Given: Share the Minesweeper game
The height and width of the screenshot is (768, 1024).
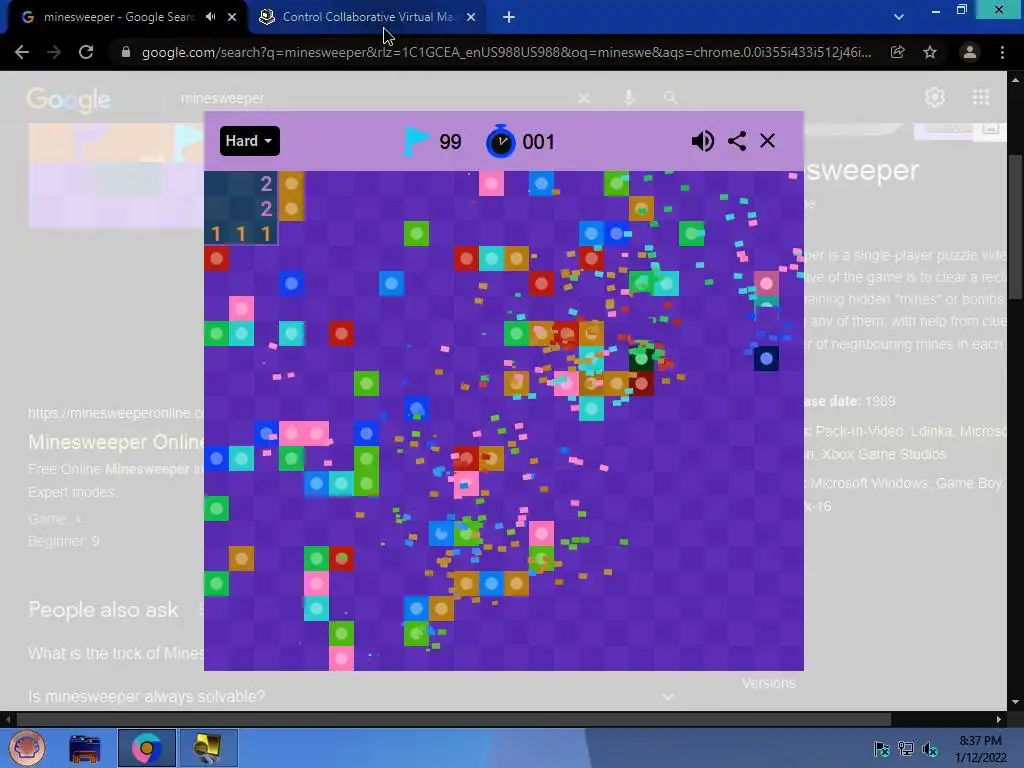Looking at the screenshot, I should pos(737,141).
